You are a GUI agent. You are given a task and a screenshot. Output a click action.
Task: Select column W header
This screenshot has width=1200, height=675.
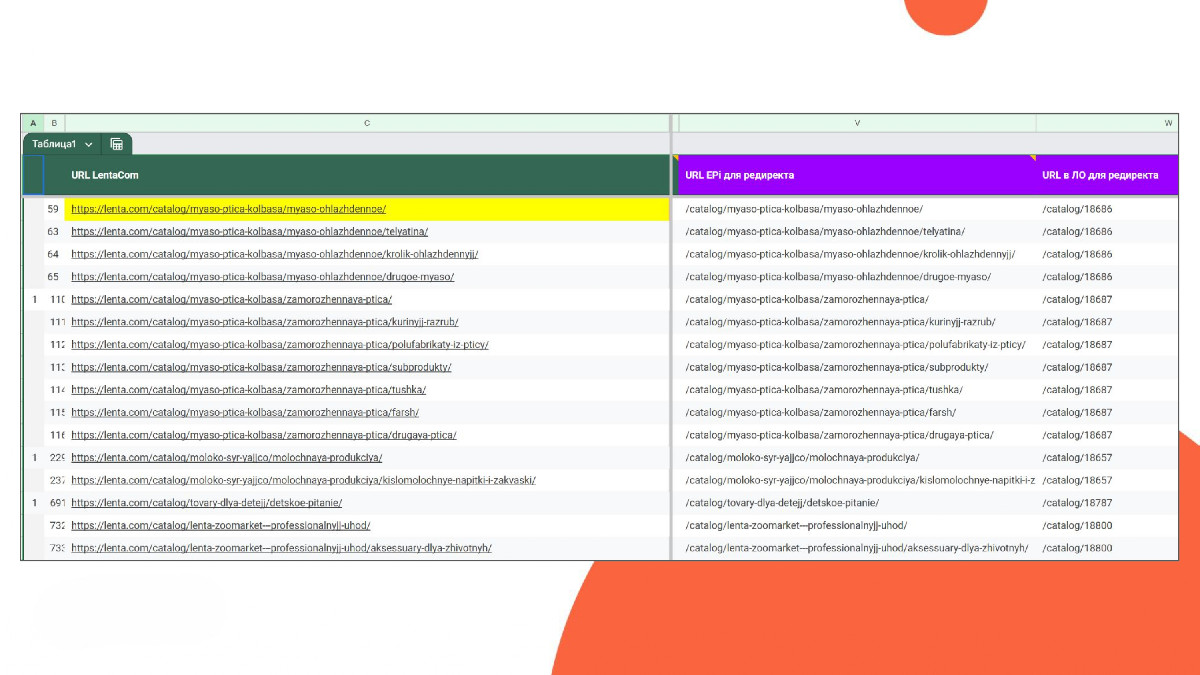pyautogui.click(x=1107, y=123)
